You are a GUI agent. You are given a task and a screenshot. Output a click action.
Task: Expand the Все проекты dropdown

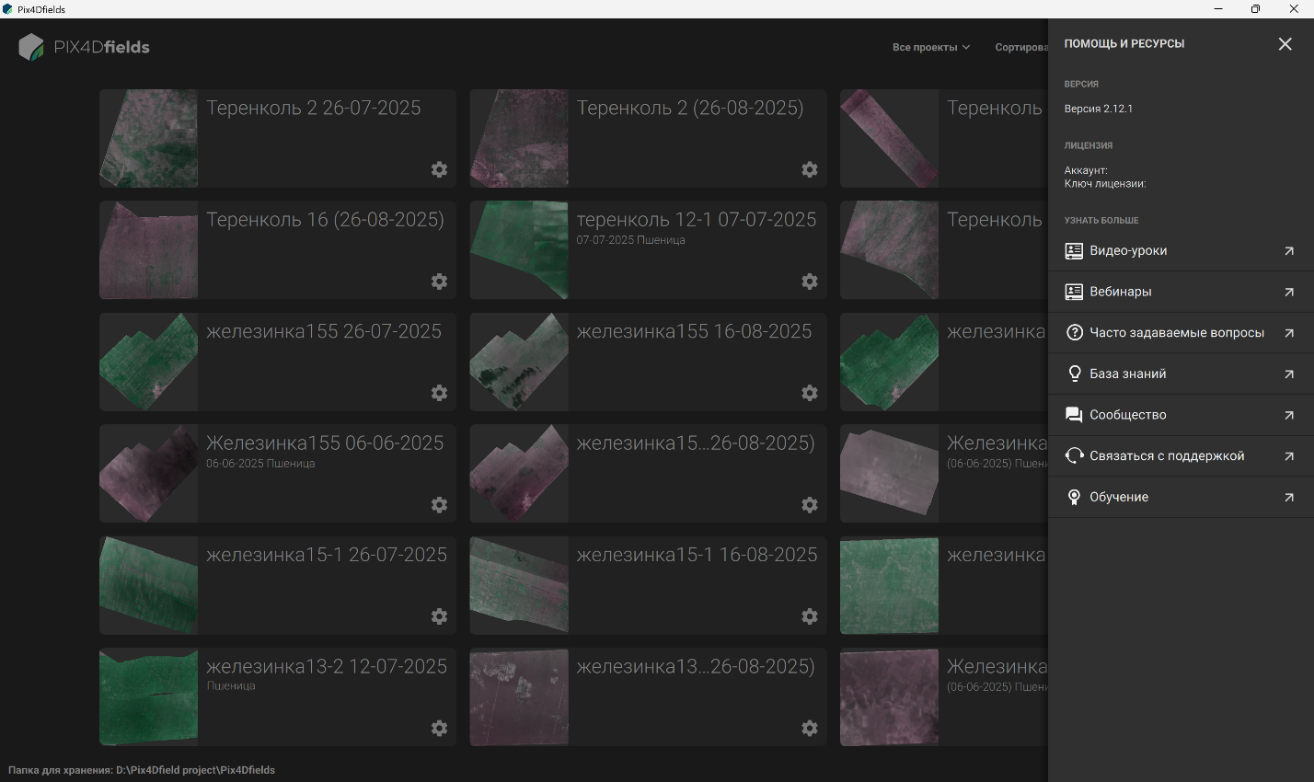(931, 47)
